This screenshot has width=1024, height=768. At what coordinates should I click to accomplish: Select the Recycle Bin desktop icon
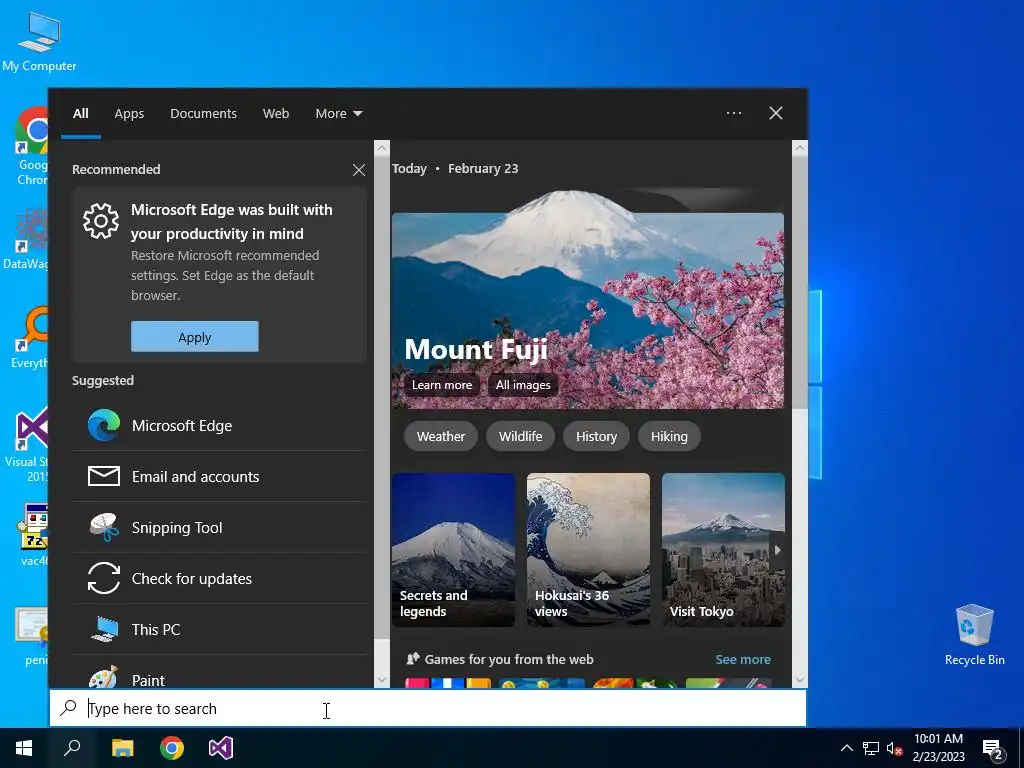click(x=974, y=633)
